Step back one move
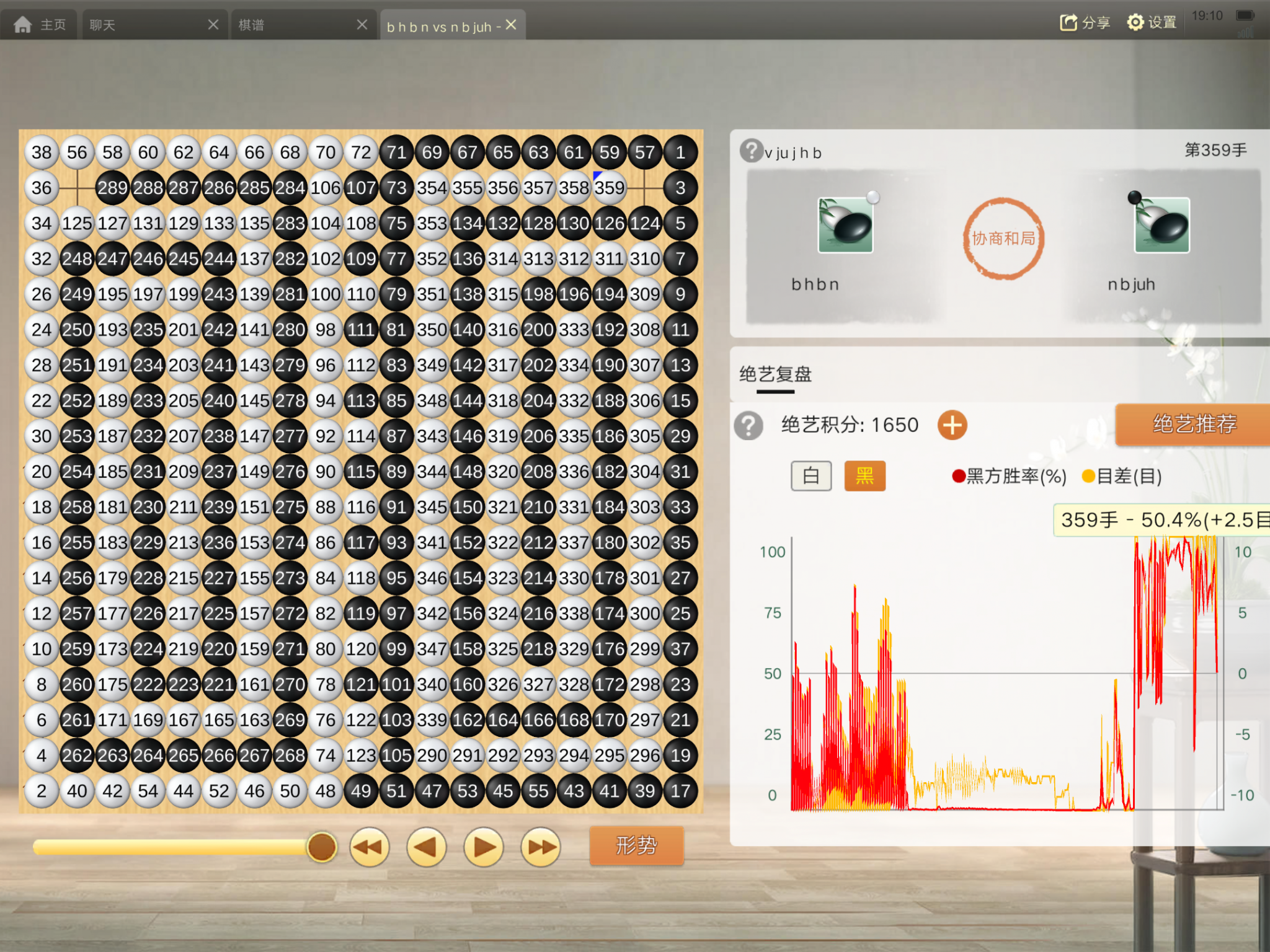This screenshot has height=952, width=1270. [x=427, y=847]
